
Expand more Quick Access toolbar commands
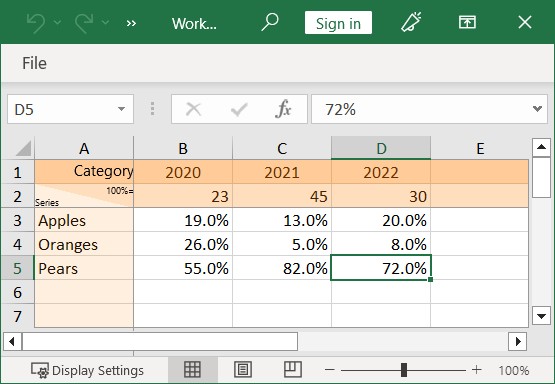(131, 23)
